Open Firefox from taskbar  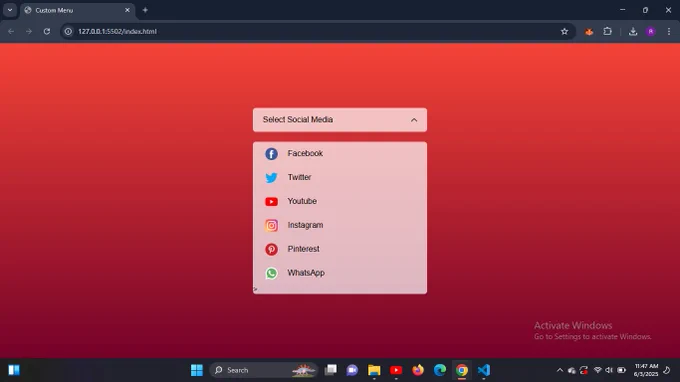point(418,370)
